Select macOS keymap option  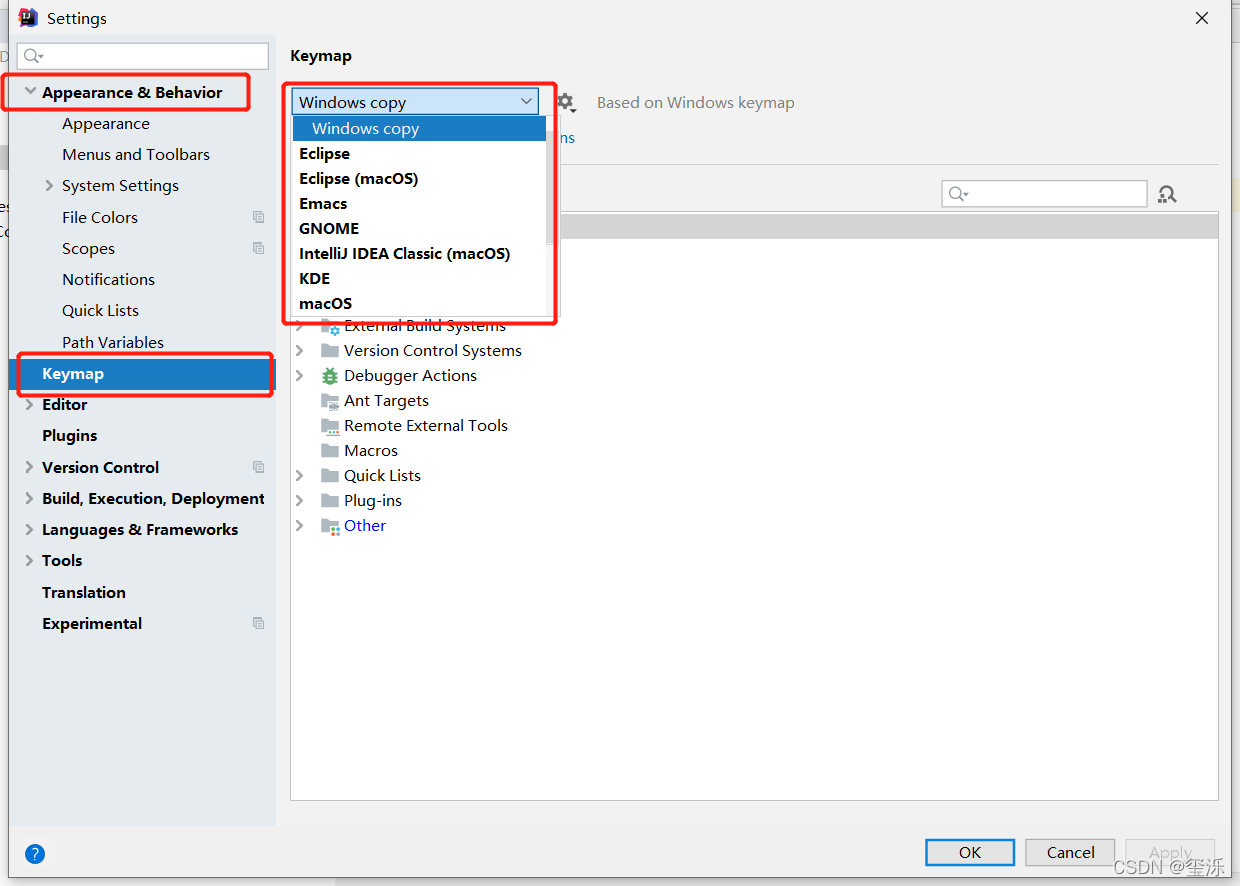[x=419, y=304]
